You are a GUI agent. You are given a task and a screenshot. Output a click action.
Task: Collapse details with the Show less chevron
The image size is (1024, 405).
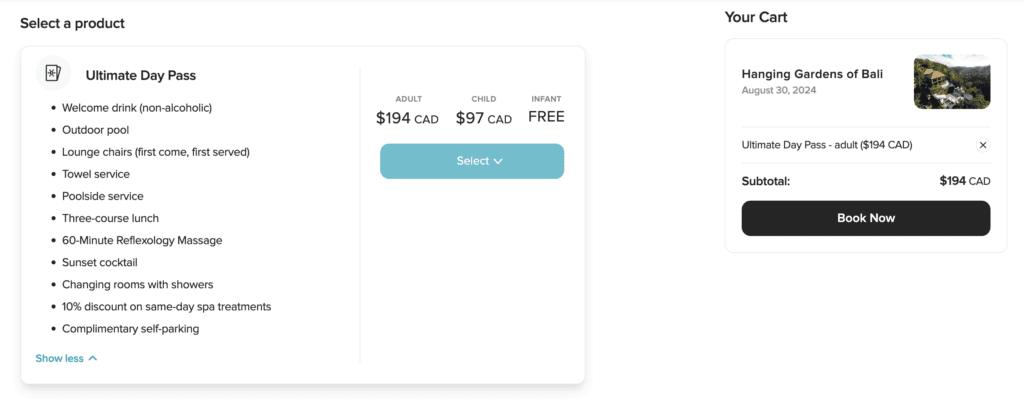(92, 358)
